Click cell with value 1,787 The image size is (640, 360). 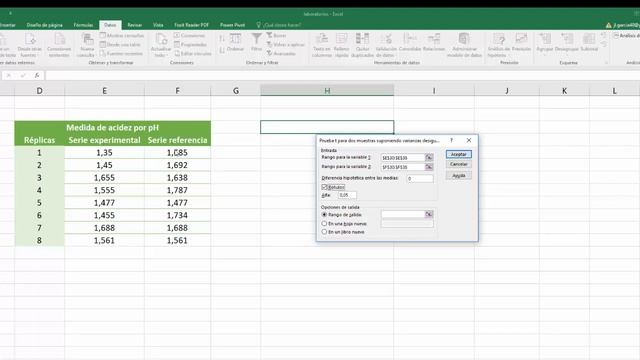point(177,190)
